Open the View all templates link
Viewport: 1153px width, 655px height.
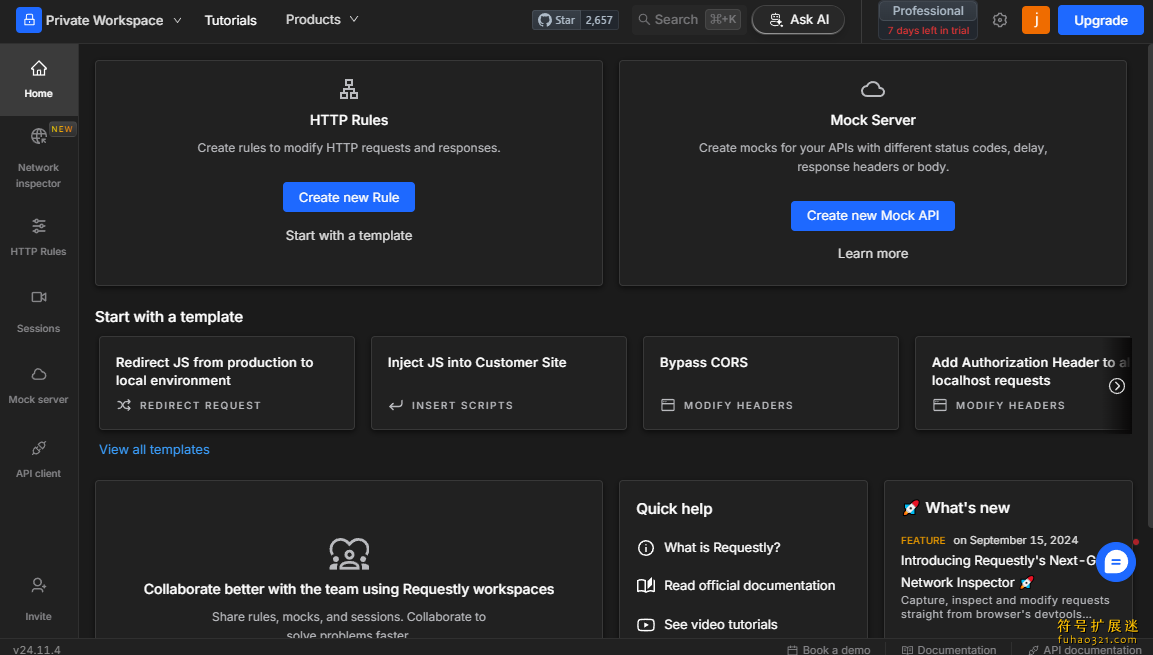click(x=154, y=449)
